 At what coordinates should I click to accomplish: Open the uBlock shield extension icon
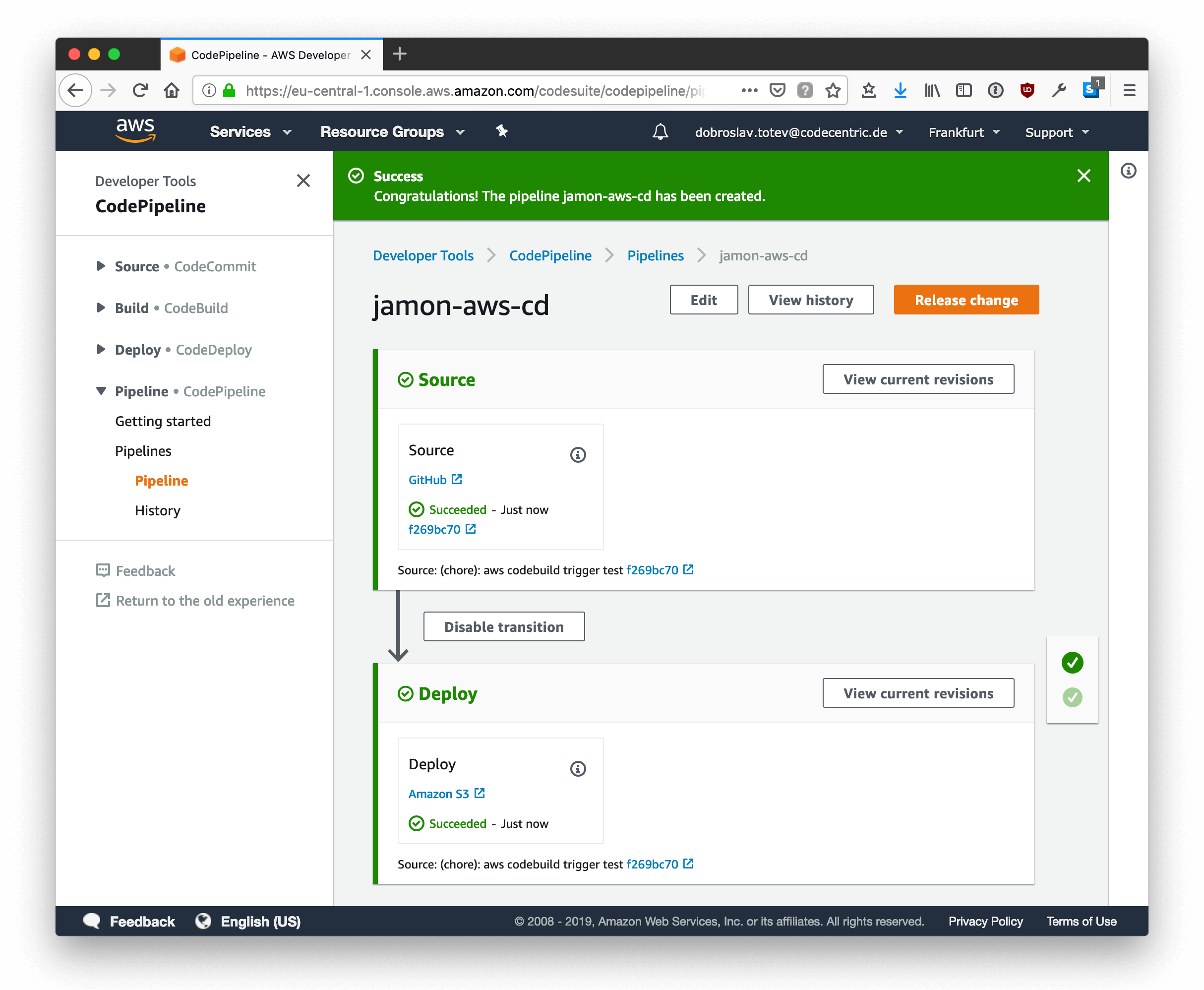(1027, 90)
